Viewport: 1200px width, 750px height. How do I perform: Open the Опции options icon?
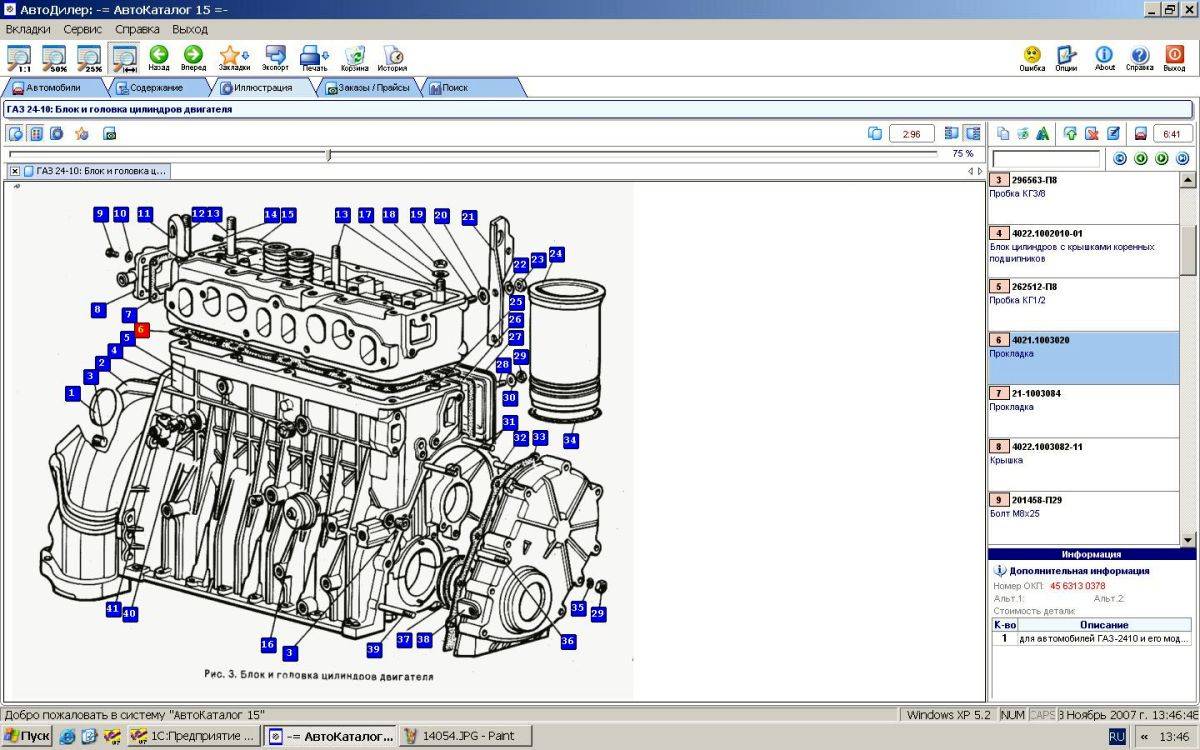pos(1066,58)
